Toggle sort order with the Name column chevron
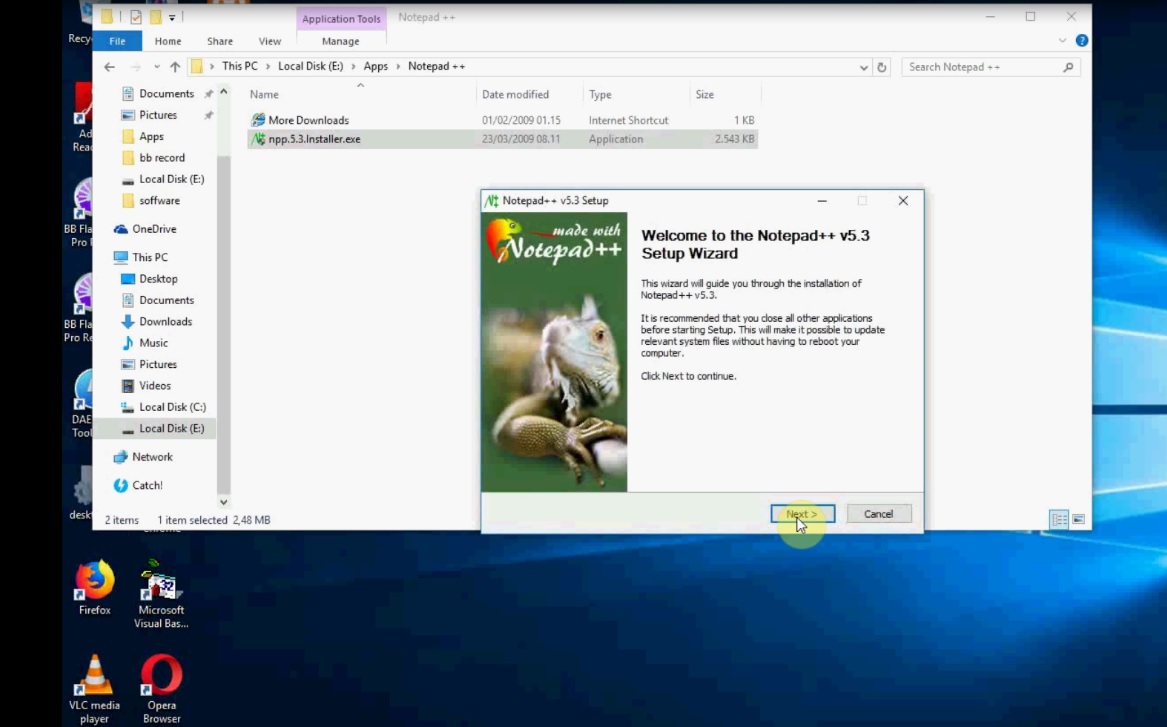This screenshot has height=727, width=1167. pyautogui.click(x=360, y=85)
